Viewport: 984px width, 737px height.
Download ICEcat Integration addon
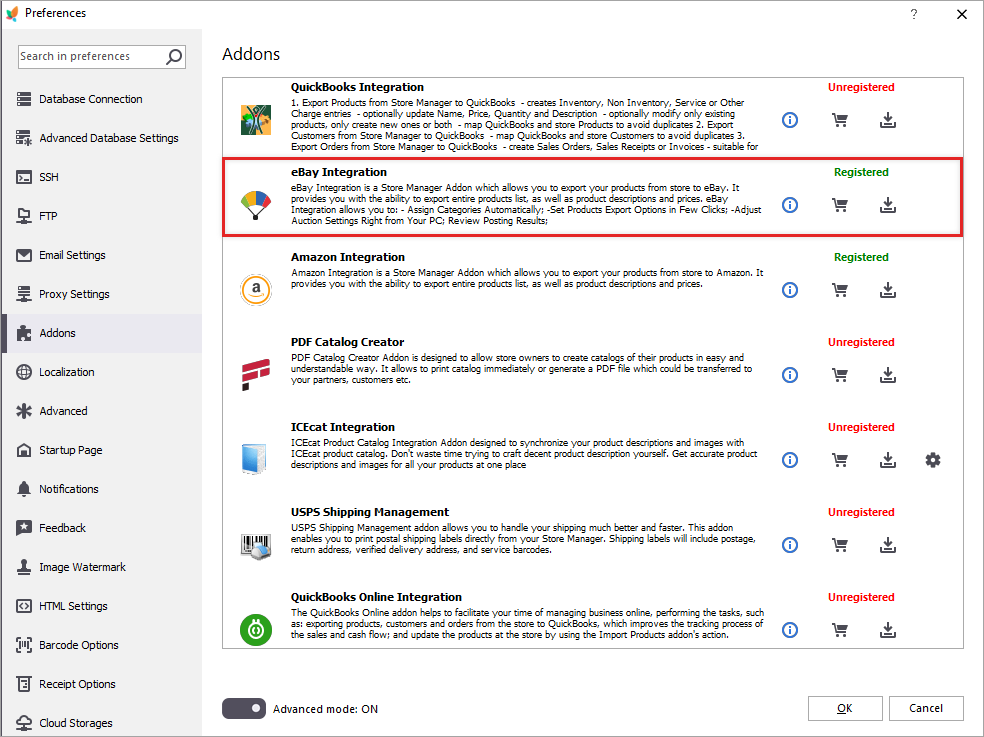click(x=887, y=460)
